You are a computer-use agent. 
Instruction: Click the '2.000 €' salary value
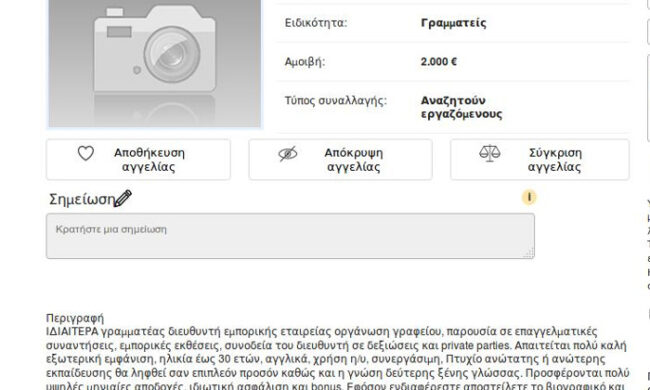coord(439,62)
